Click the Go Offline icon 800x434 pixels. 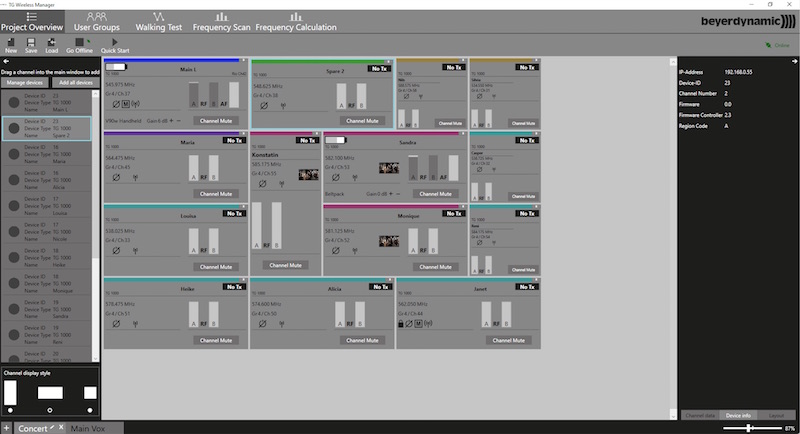[79, 41]
